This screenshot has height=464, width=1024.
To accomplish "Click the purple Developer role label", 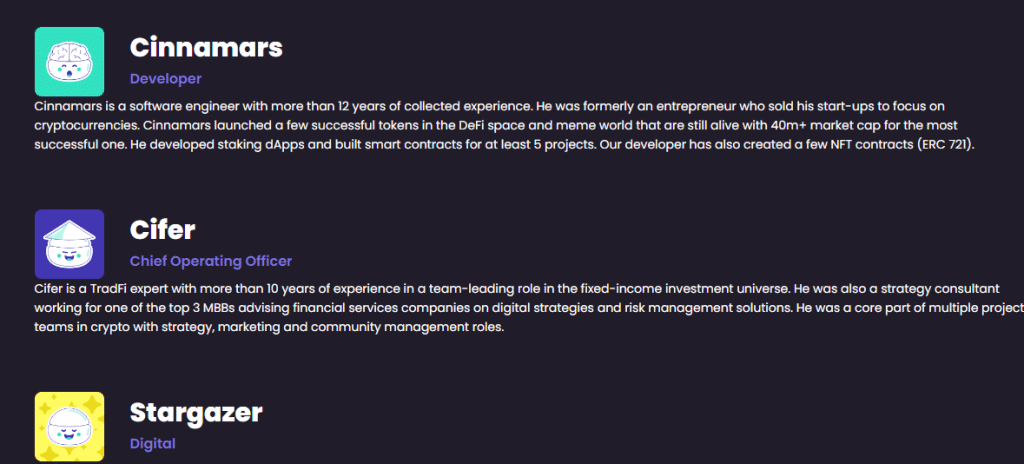I will 165,78.
